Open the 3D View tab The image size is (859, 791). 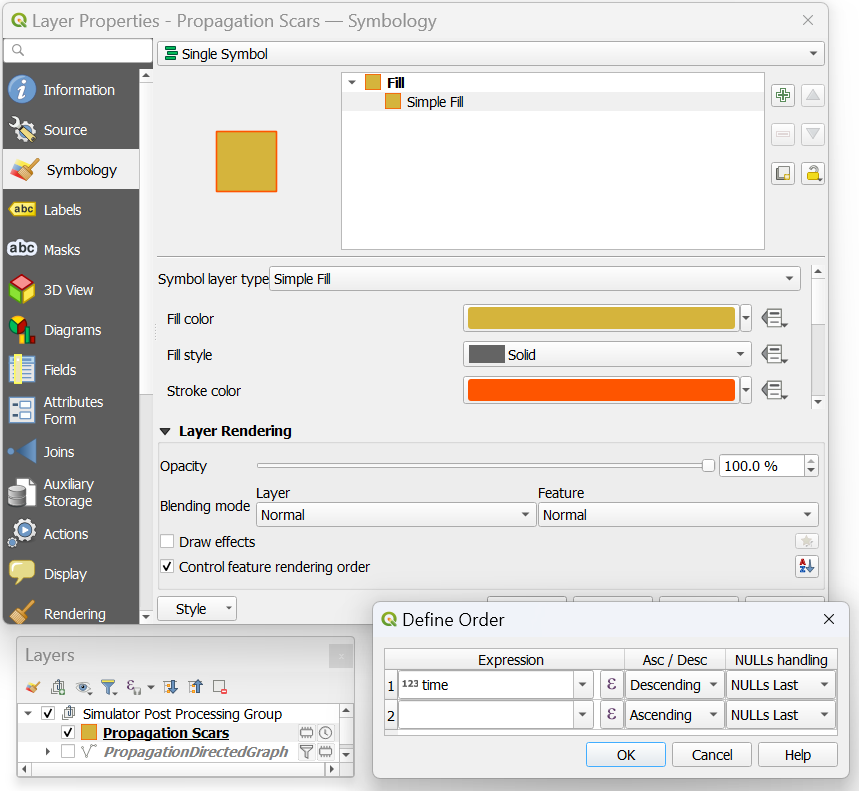pyautogui.click(x=71, y=290)
